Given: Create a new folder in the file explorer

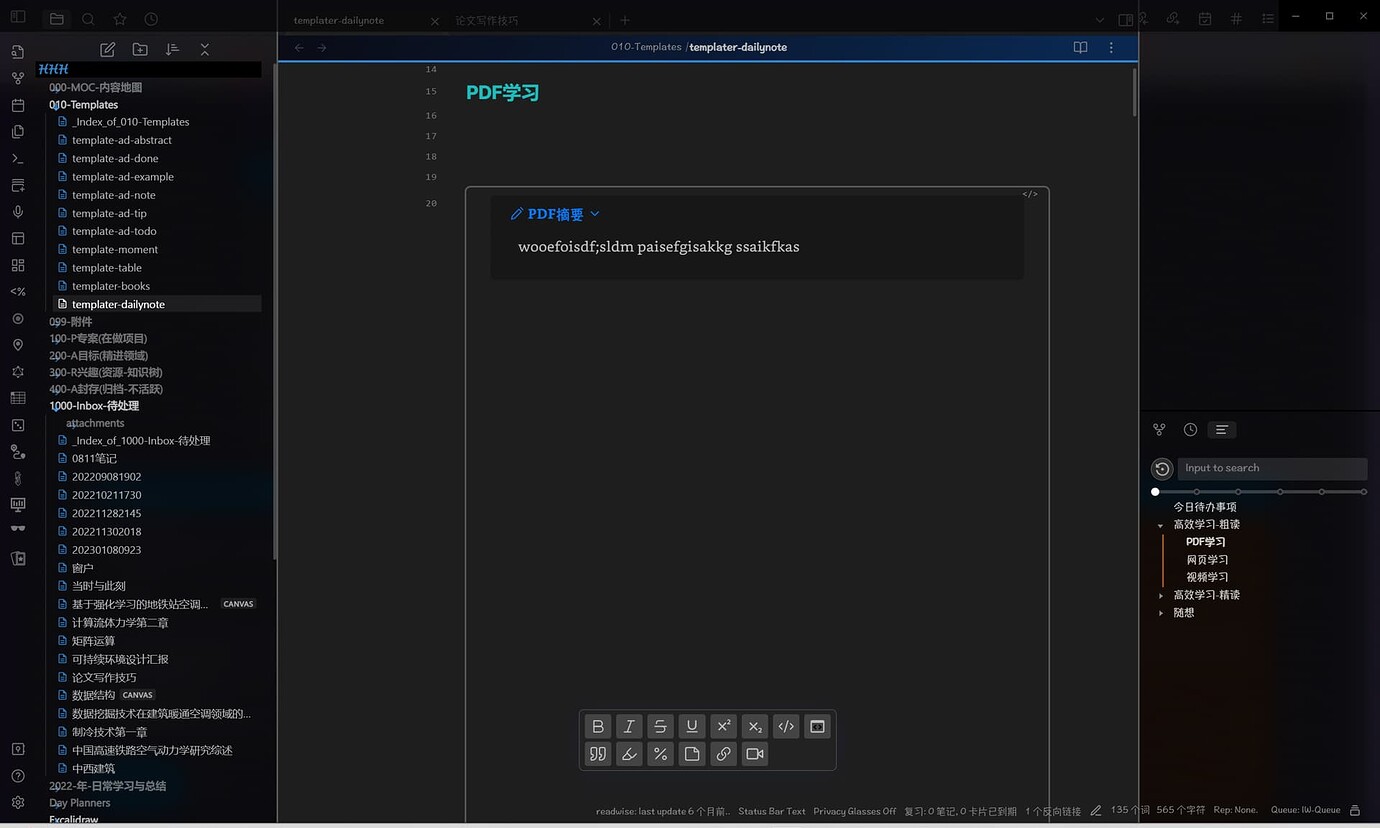Looking at the screenshot, I should (140, 50).
